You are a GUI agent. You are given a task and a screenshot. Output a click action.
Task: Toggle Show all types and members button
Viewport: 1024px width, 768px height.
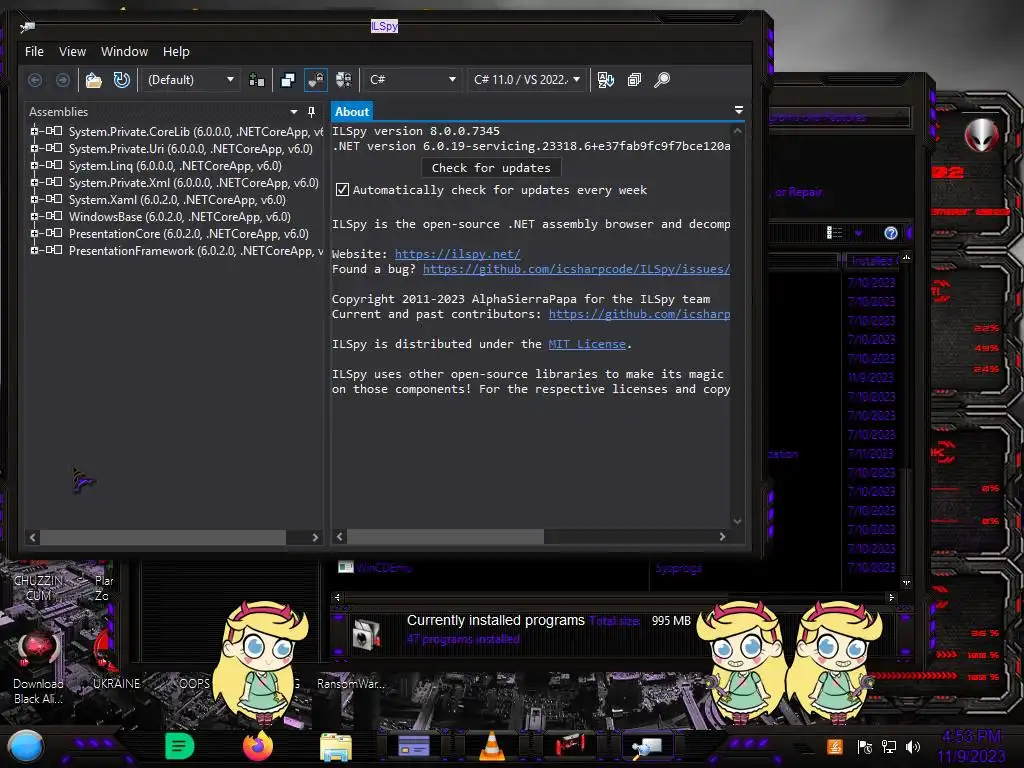coord(344,80)
